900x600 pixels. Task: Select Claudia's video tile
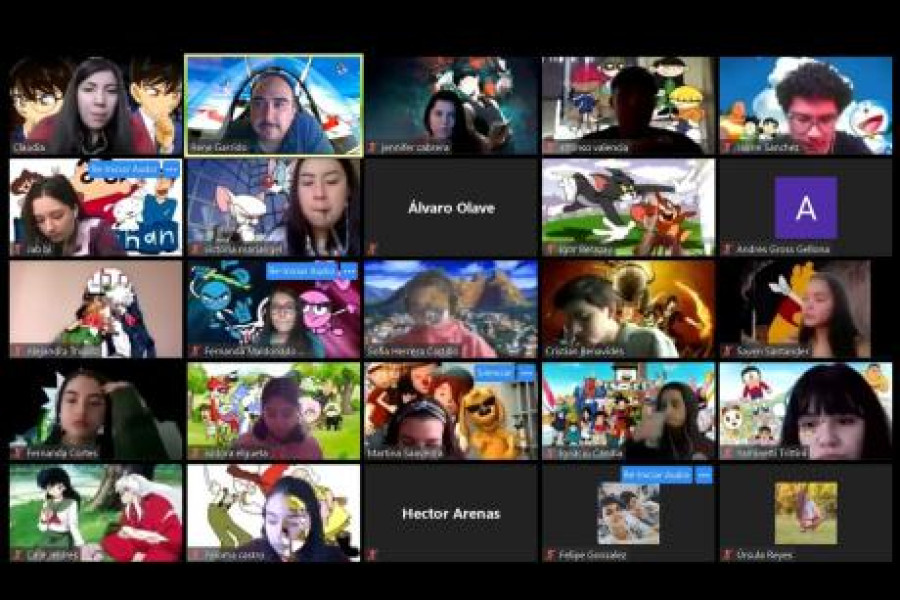96,104
